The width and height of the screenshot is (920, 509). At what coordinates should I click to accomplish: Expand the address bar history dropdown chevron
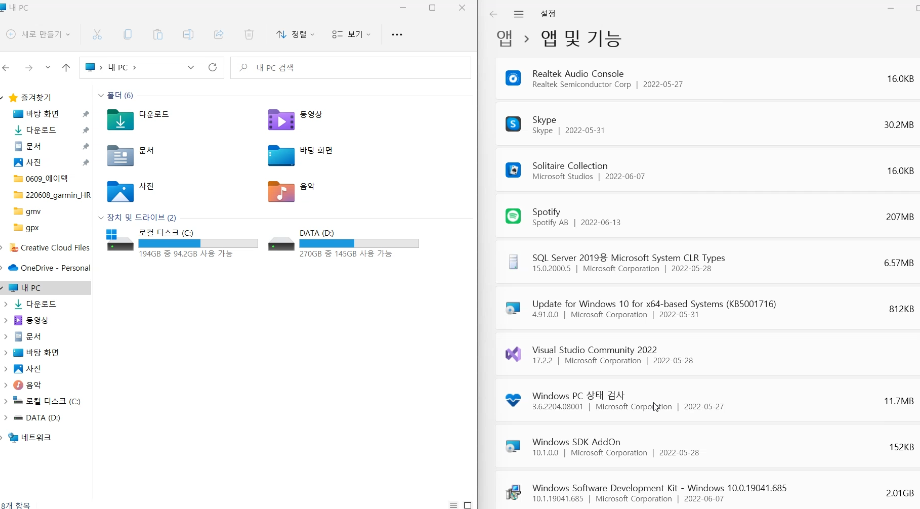[x=191, y=67]
